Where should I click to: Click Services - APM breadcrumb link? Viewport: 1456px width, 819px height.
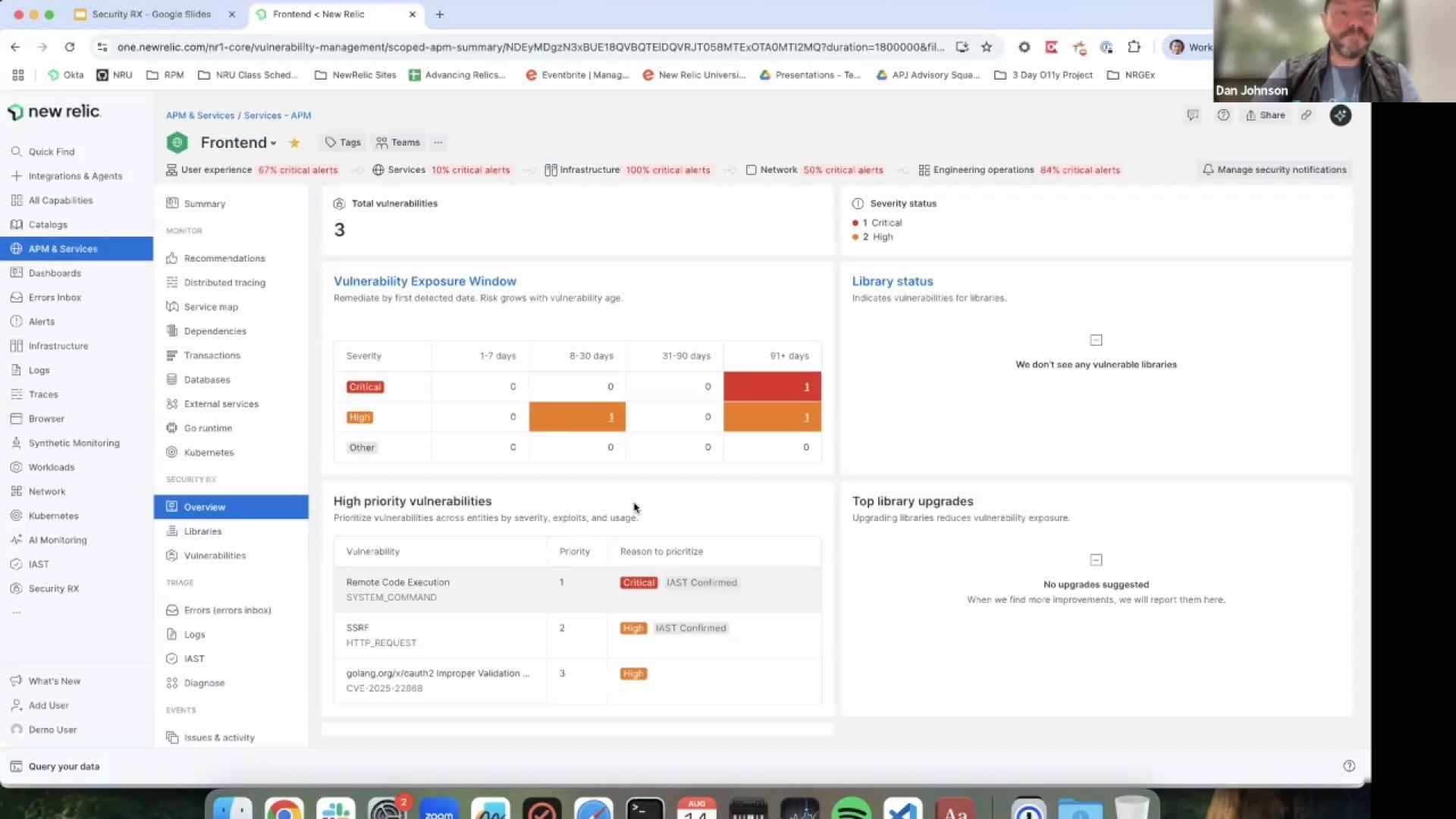[x=278, y=115]
